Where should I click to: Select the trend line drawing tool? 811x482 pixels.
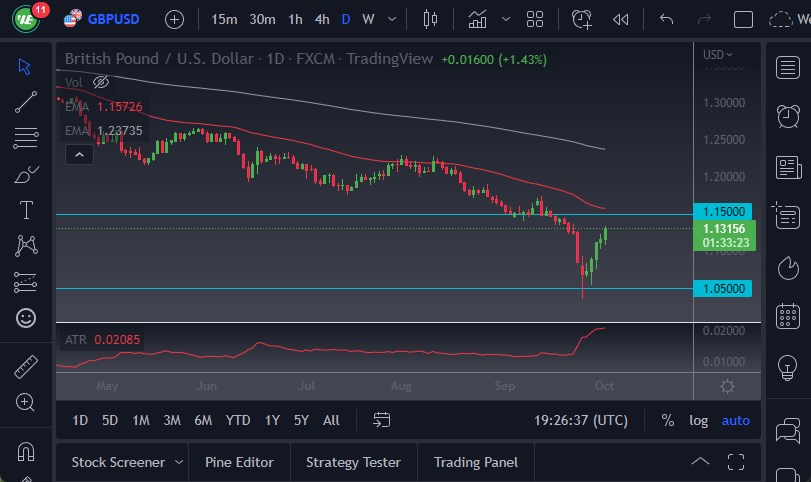click(26, 101)
